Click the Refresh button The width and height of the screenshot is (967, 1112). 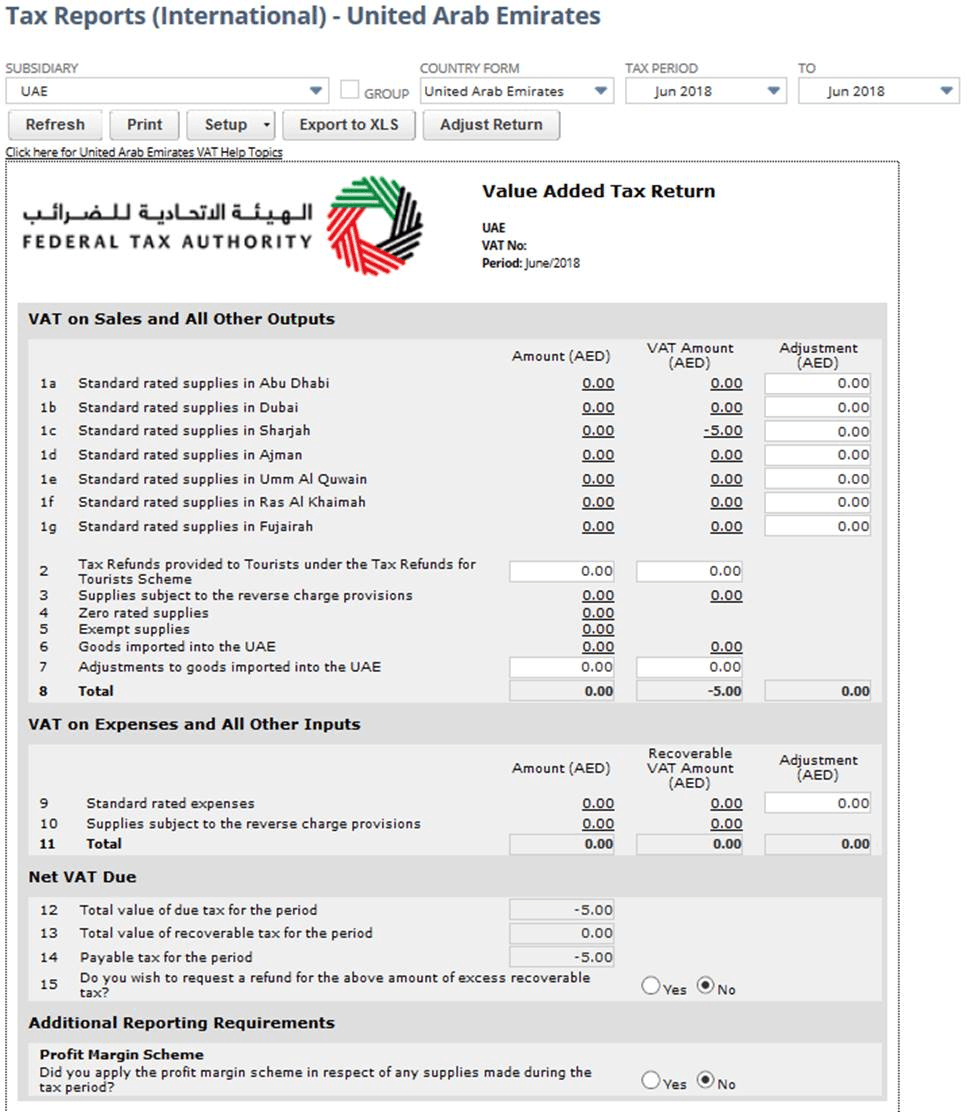(x=55, y=125)
